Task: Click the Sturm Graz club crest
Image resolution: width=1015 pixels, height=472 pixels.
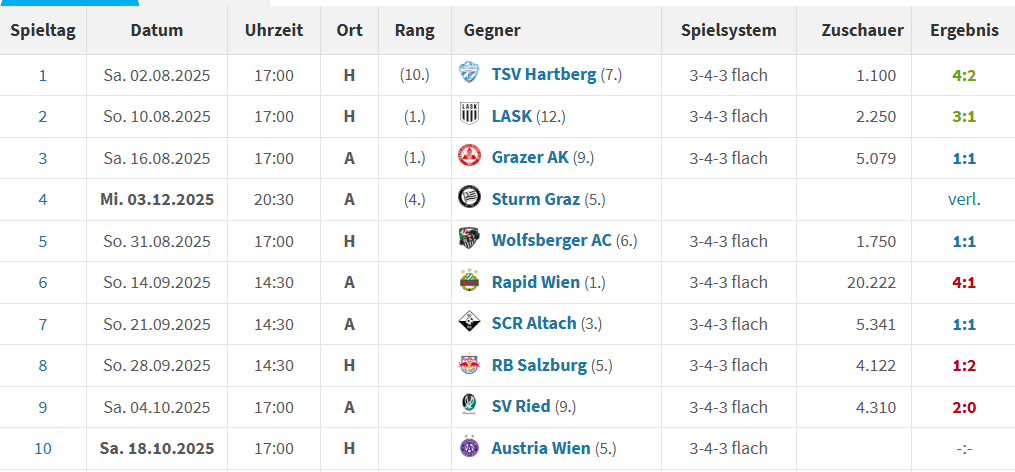Action: [x=468, y=199]
